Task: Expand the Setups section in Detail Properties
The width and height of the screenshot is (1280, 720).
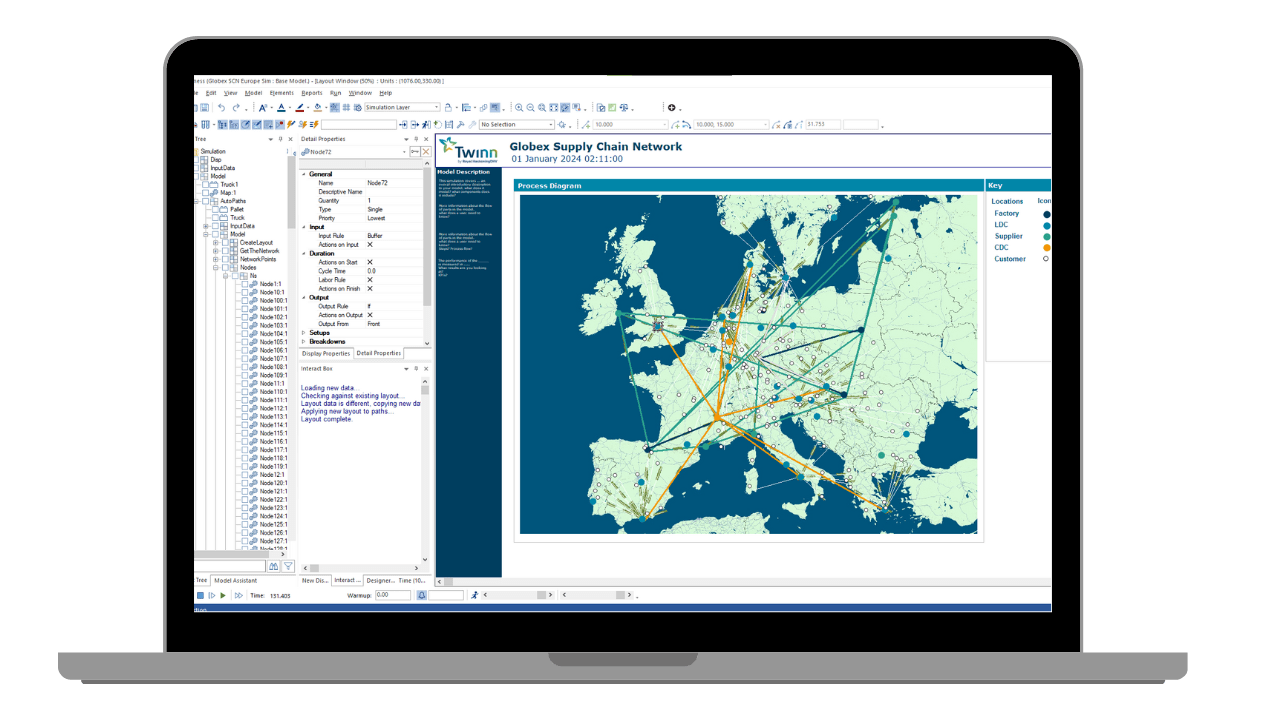Action: 306,331
